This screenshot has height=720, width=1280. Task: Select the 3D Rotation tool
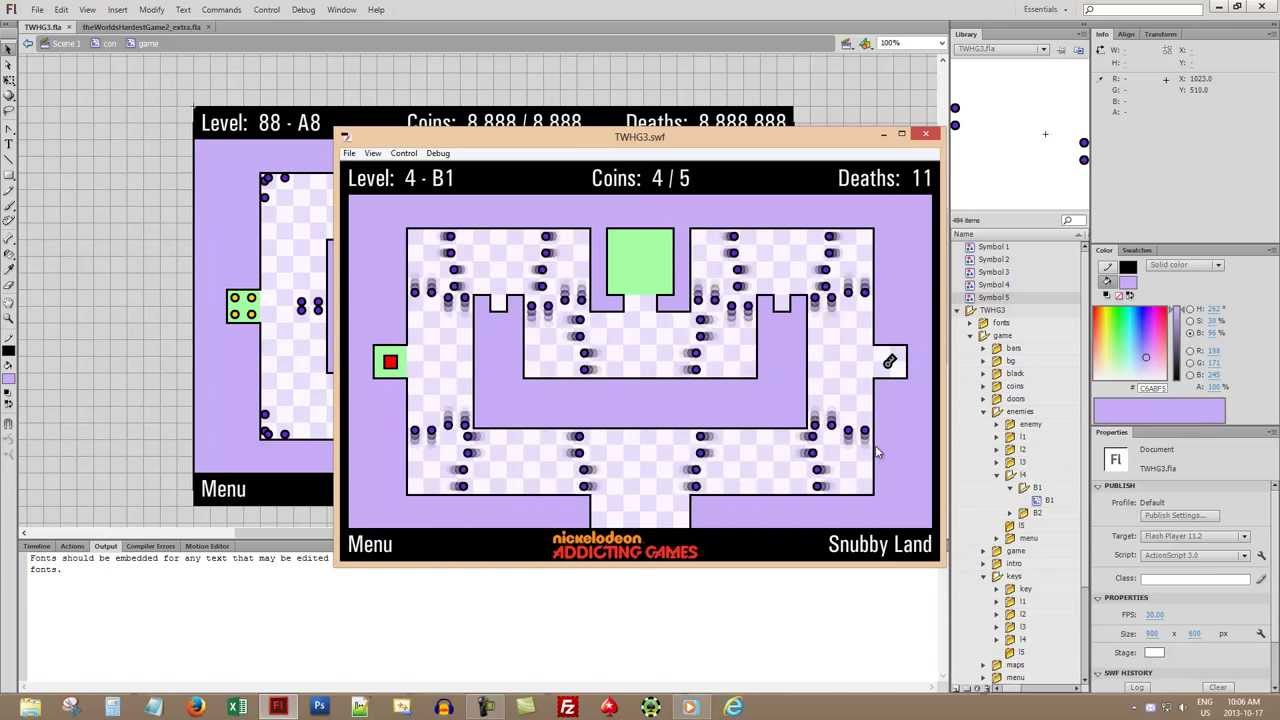pos(9,95)
